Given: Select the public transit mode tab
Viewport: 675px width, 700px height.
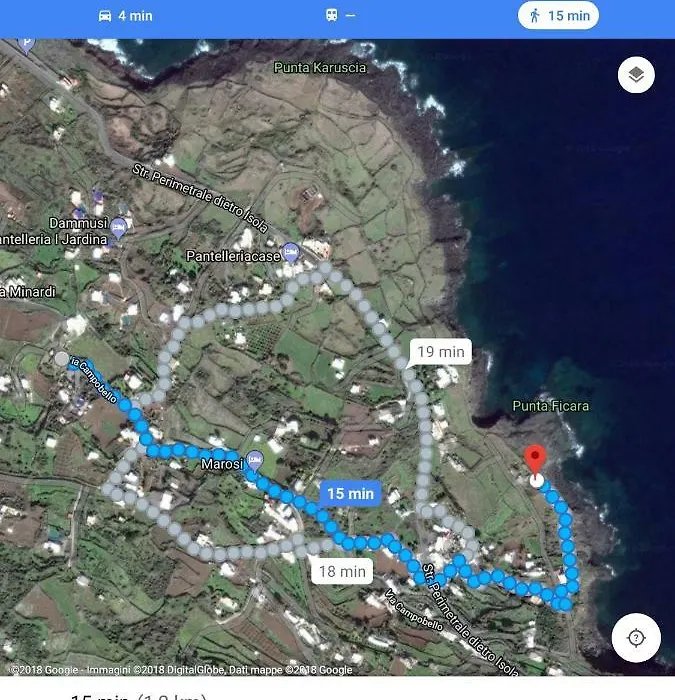Looking at the screenshot, I should point(340,16).
